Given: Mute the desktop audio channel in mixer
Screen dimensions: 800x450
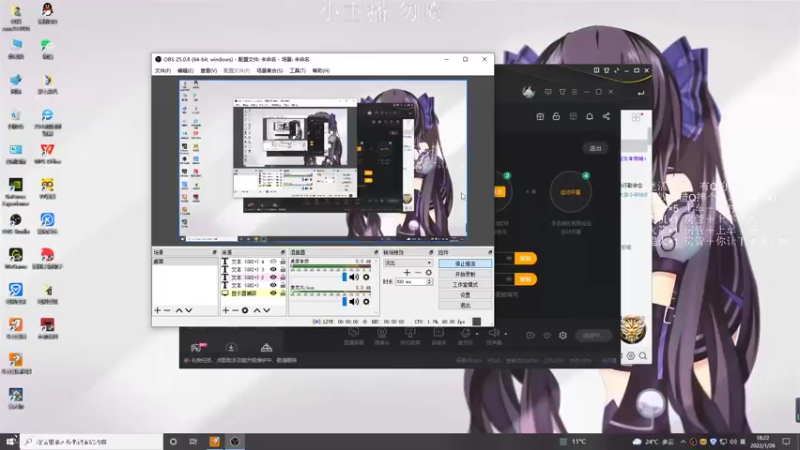Looking at the screenshot, I should 354,277.
